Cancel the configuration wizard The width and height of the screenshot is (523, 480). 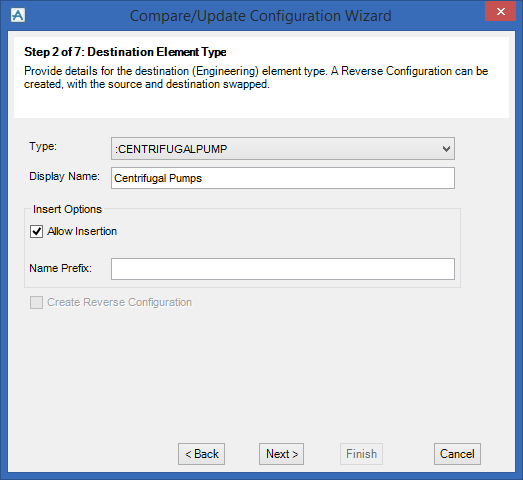tap(457, 454)
